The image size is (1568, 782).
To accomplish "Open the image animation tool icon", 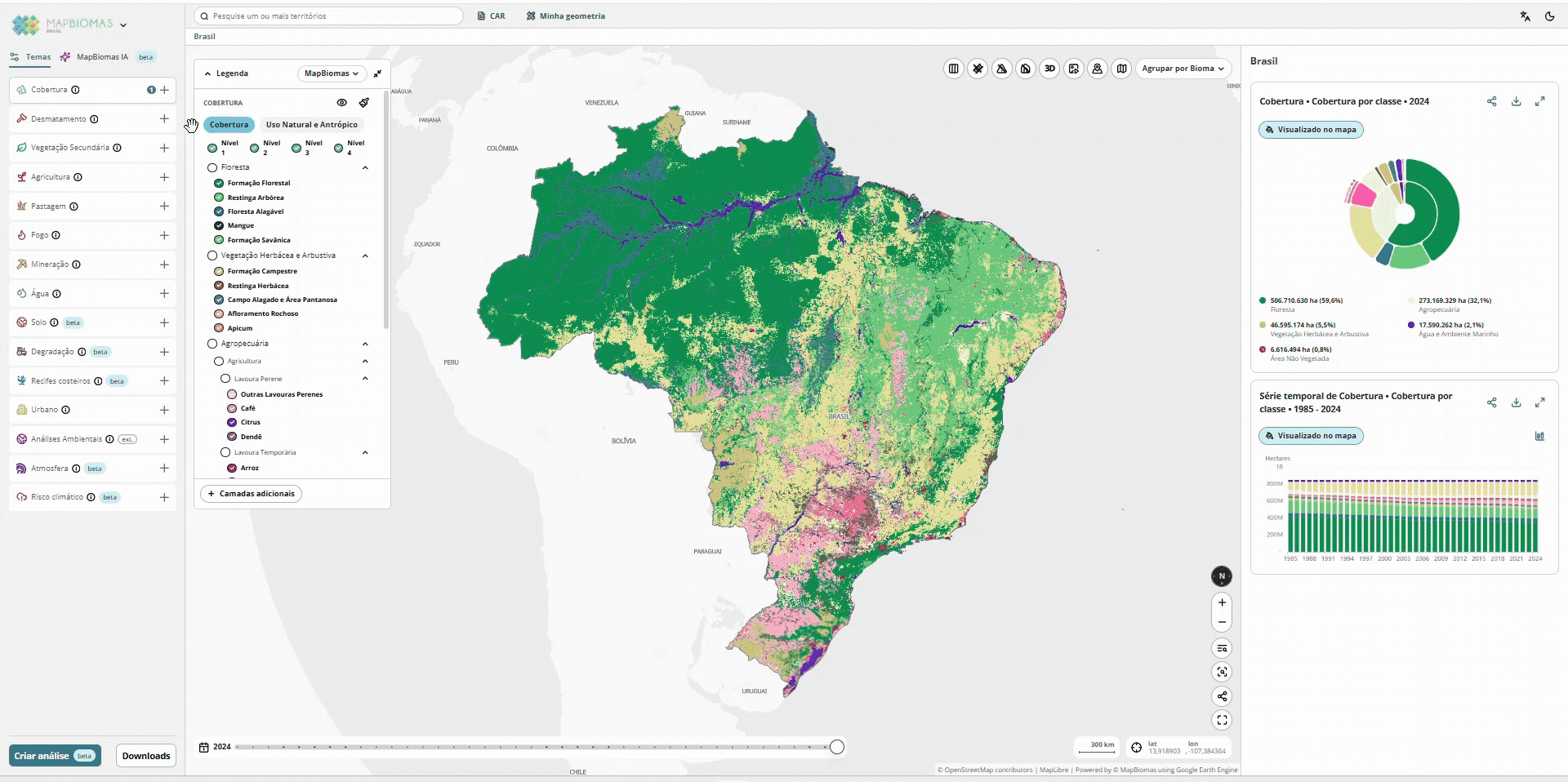I will click(x=1074, y=69).
